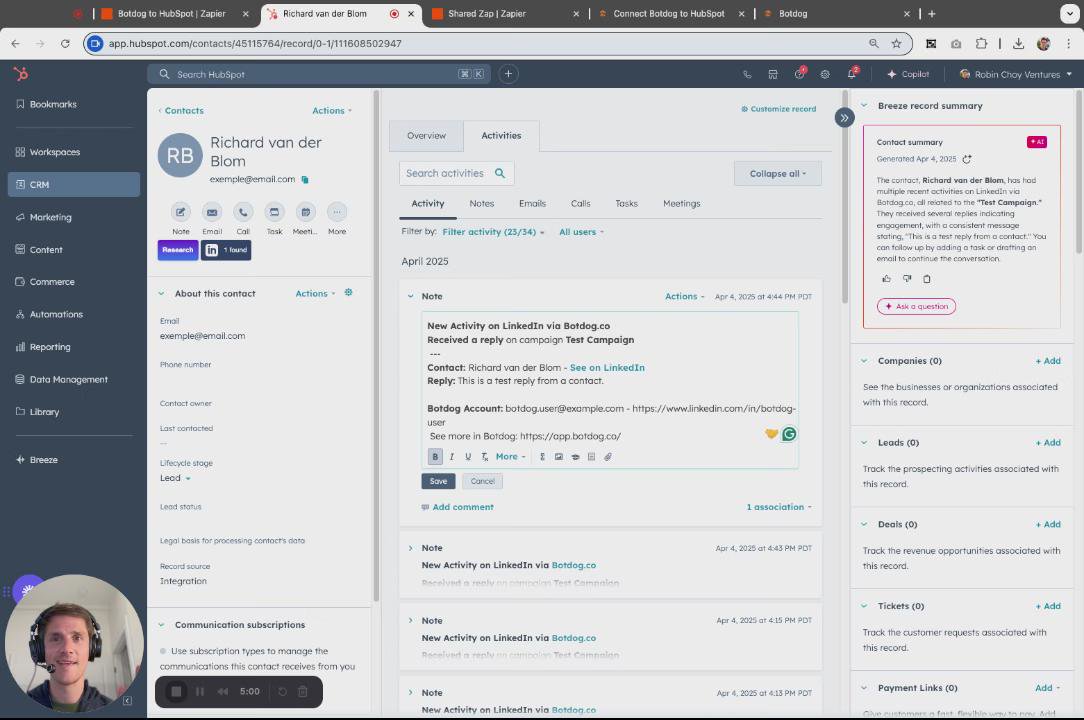This screenshot has height=720, width=1084.
Task: Open the notifications bell
Action: click(x=852, y=73)
